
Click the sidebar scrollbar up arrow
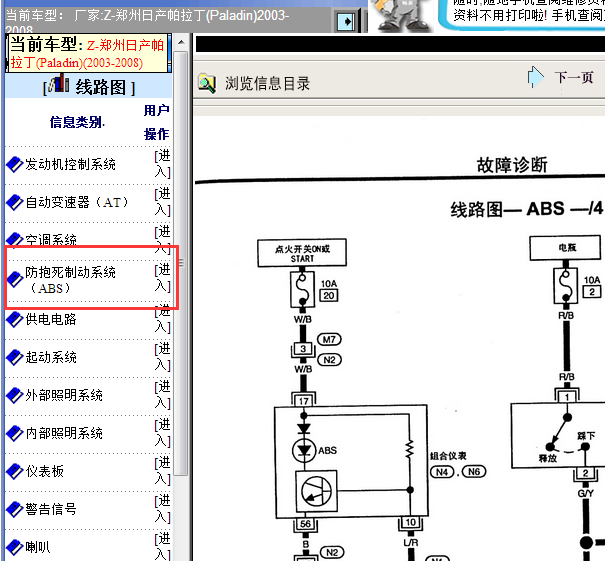pos(181,42)
